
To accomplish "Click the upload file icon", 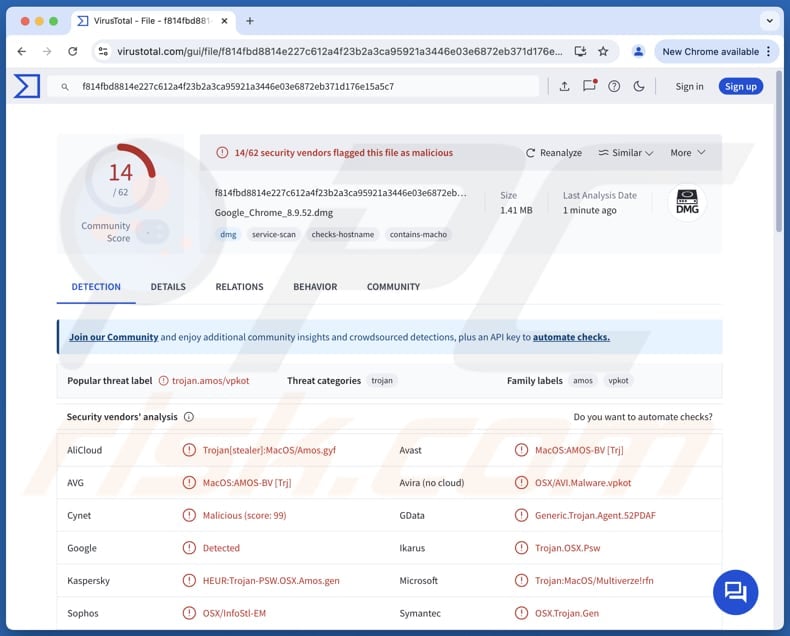I will tap(564, 86).
